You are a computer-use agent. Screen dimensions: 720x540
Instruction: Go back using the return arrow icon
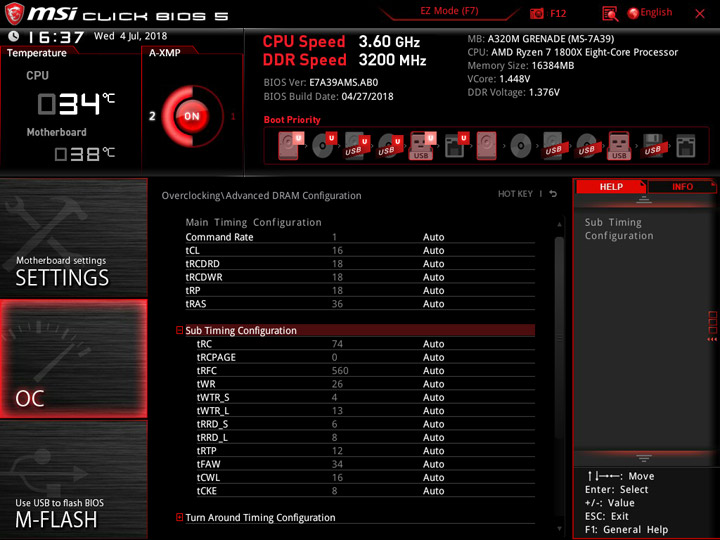coord(553,194)
